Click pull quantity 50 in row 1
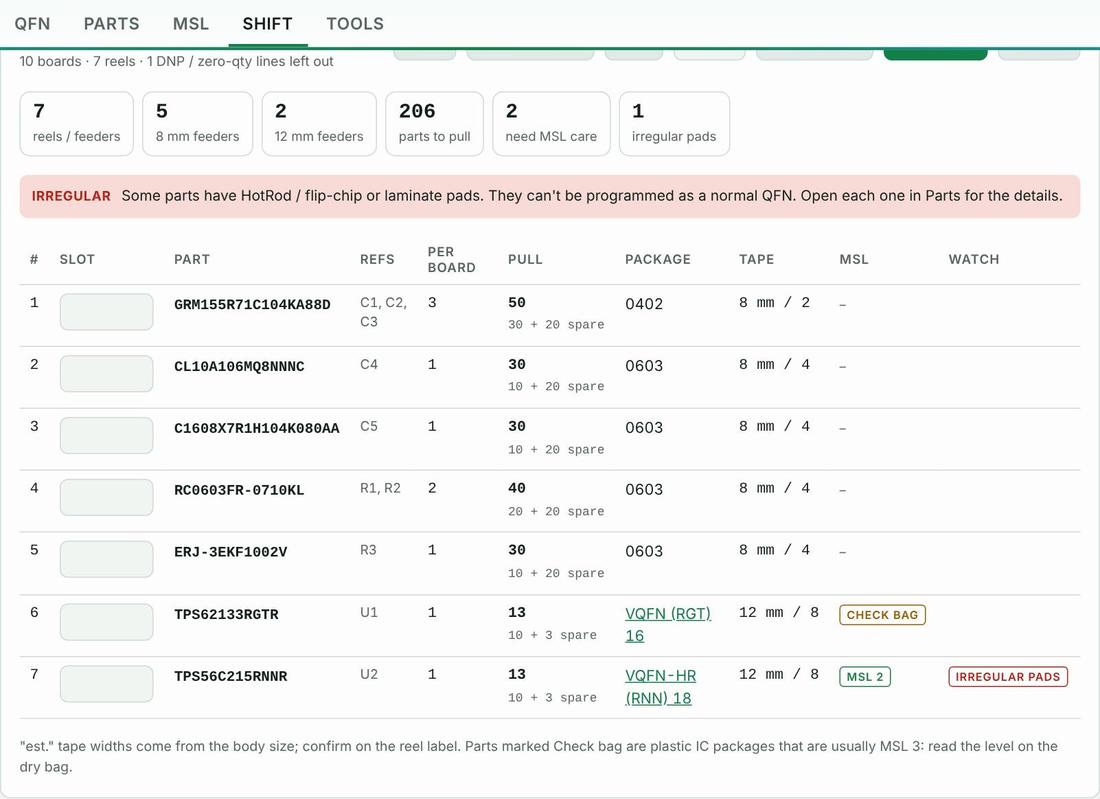This screenshot has height=799, width=1100. point(516,302)
